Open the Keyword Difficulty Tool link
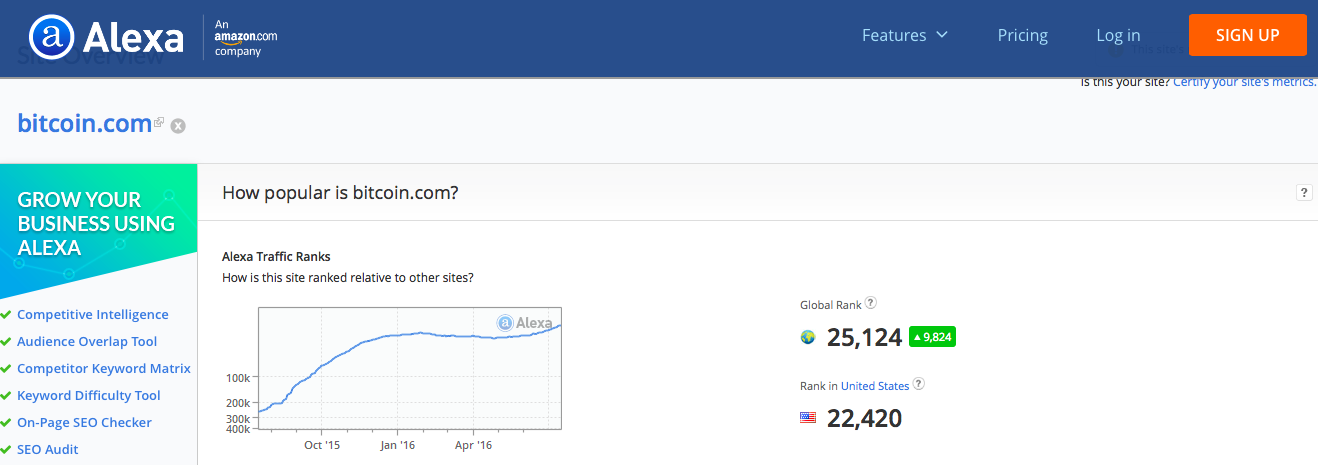Screen dimensions: 1318x465 coord(89,395)
